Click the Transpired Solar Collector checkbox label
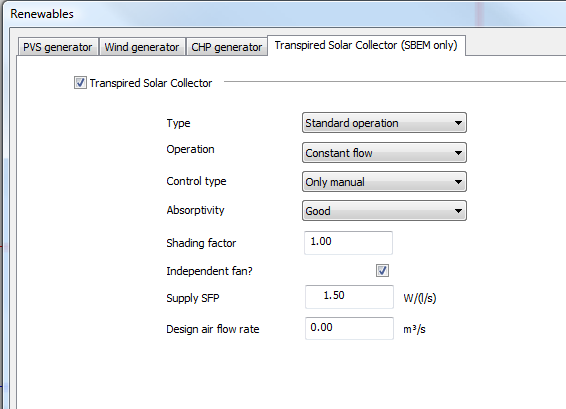566x409 pixels. (x=151, y=83)
